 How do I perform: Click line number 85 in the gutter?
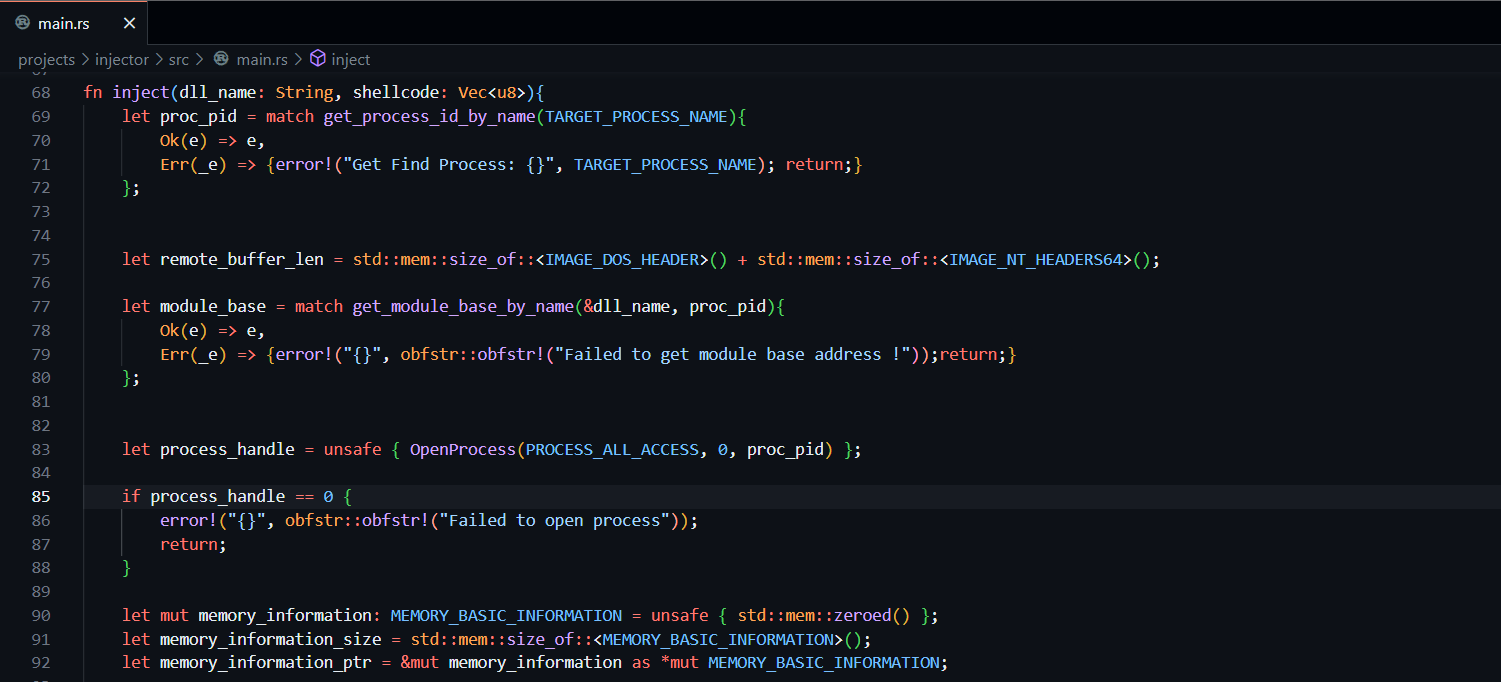pos(41,496)
